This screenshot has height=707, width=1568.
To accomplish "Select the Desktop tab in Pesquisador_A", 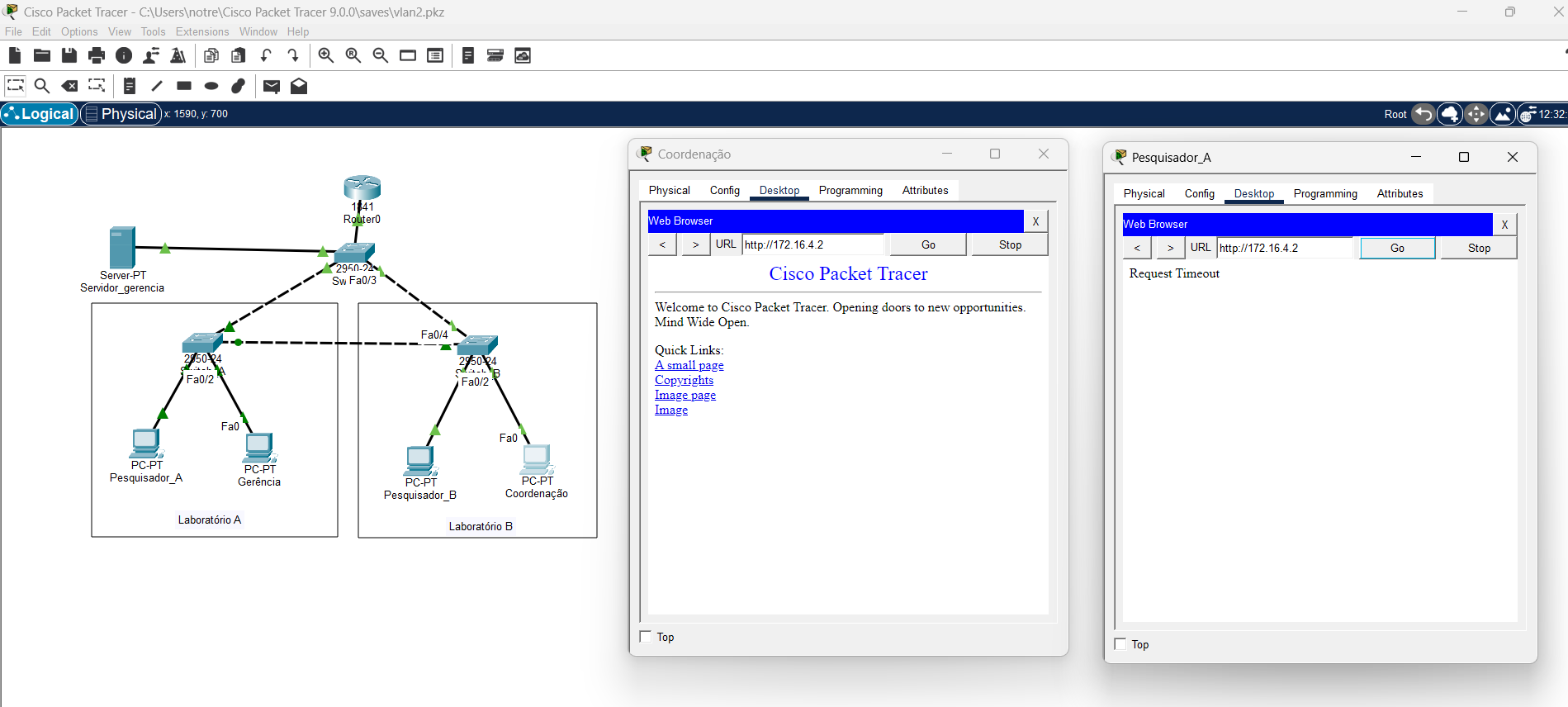I will click(1254, 193).
